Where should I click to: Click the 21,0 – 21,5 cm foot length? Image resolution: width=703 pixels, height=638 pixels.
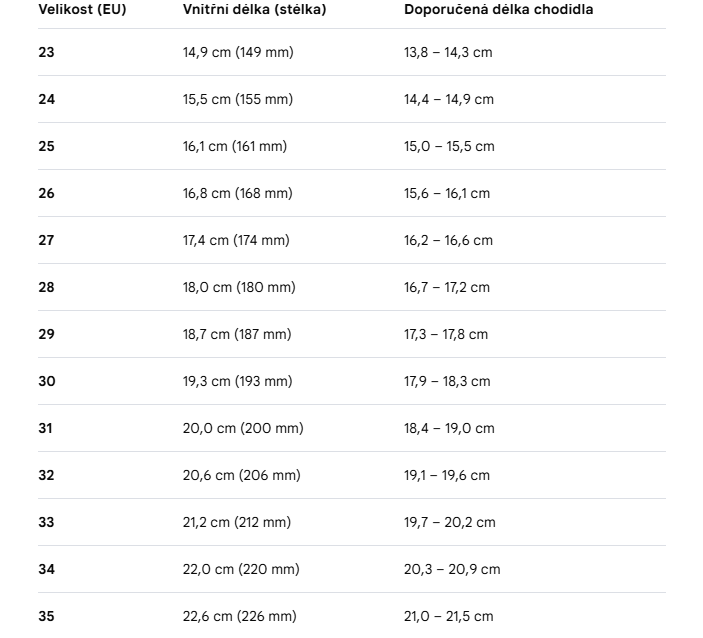point(448,616)
